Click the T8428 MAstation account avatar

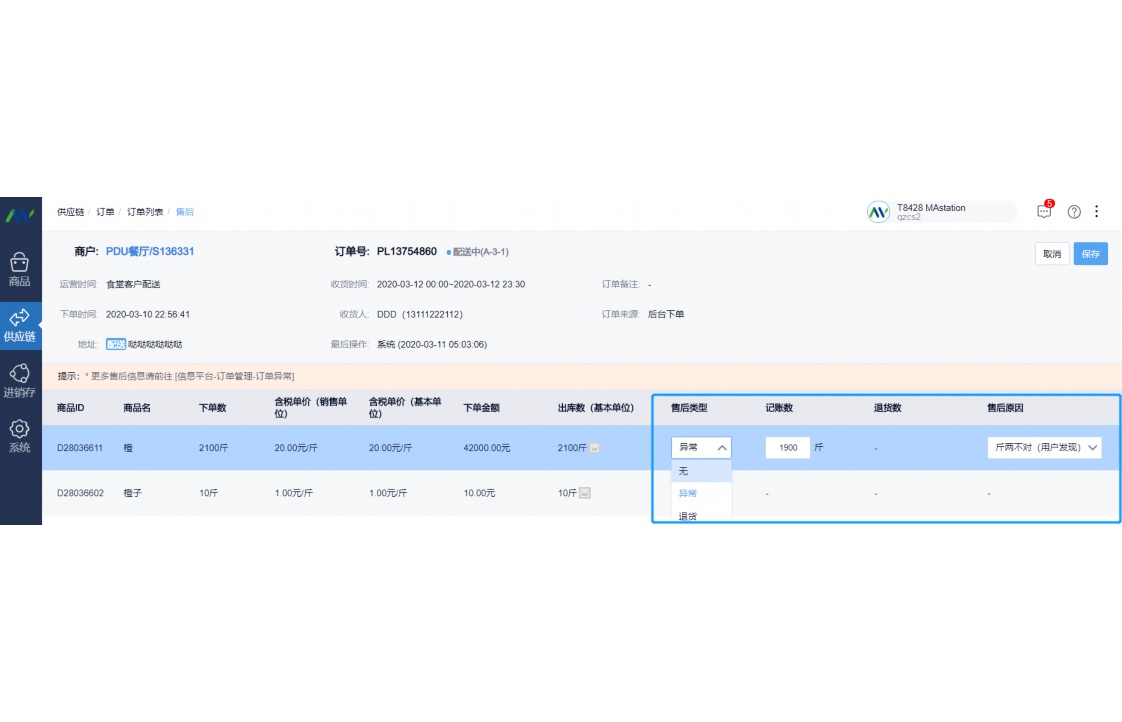click(x=878, y=212)
